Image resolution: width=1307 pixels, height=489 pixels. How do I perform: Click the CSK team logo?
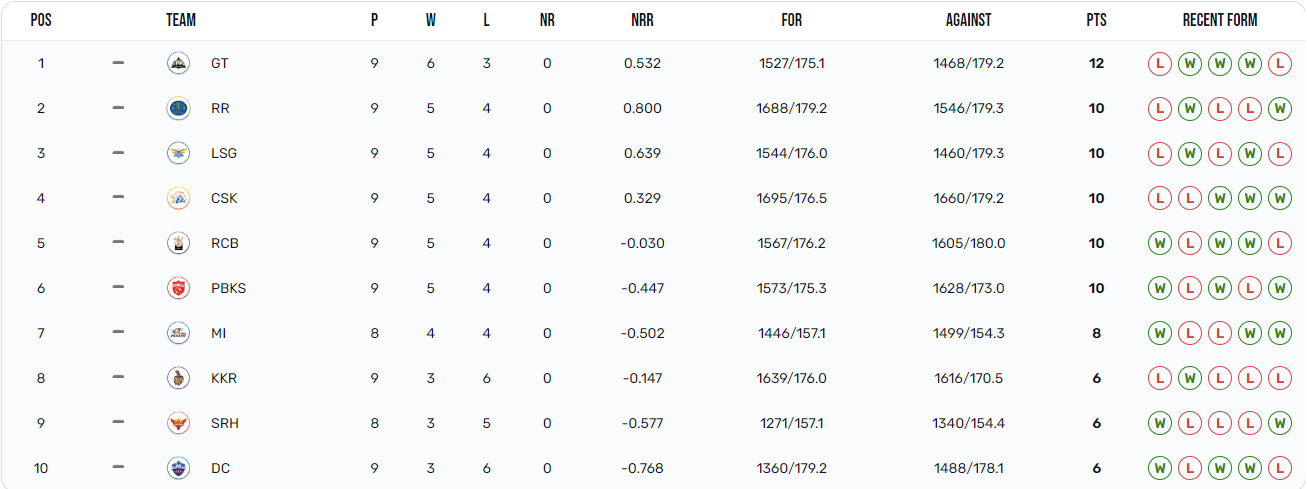click(x=178, y=198)
